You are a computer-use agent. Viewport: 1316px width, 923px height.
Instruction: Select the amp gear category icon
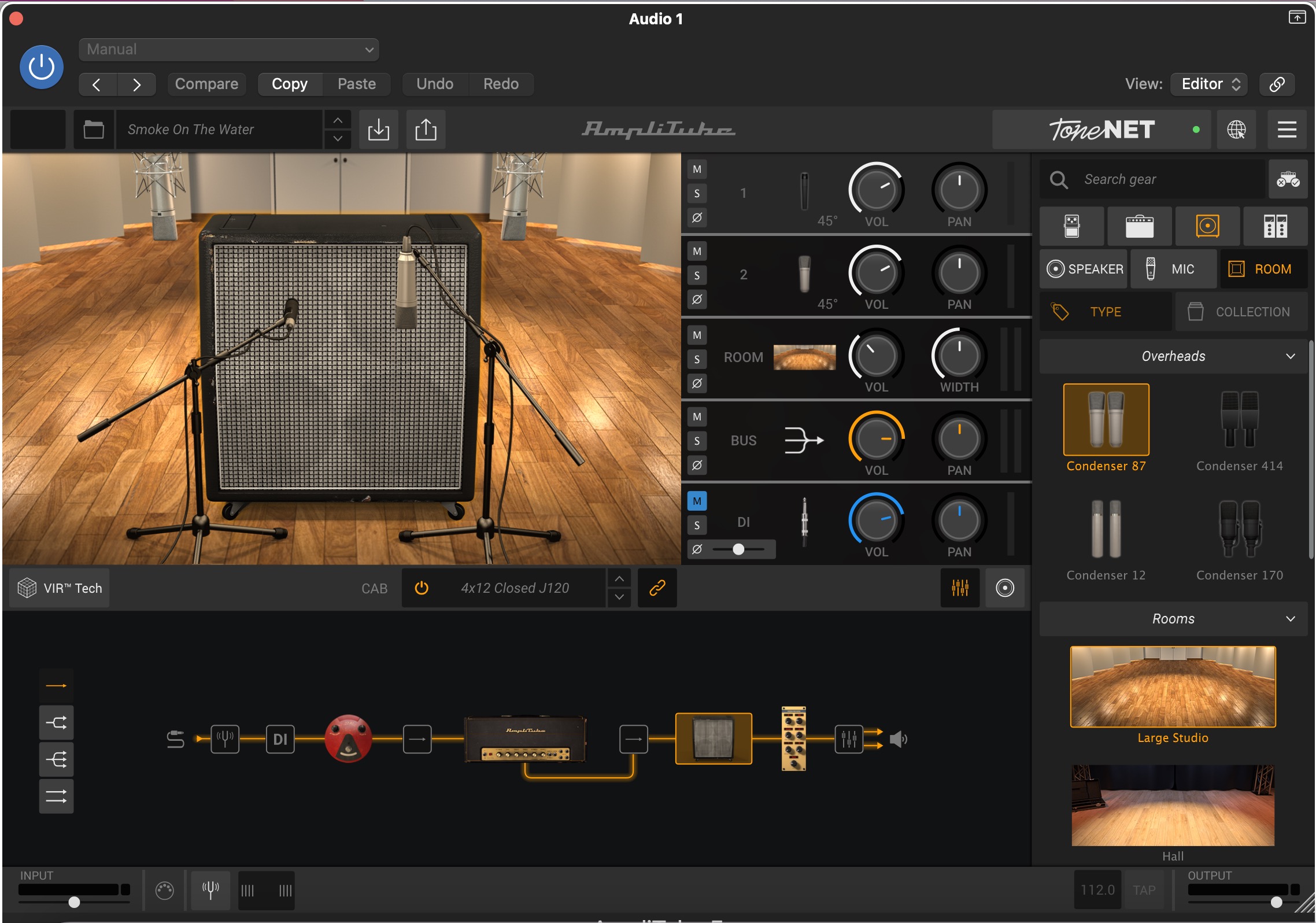pyautogui.click(x=1139, y=226)
